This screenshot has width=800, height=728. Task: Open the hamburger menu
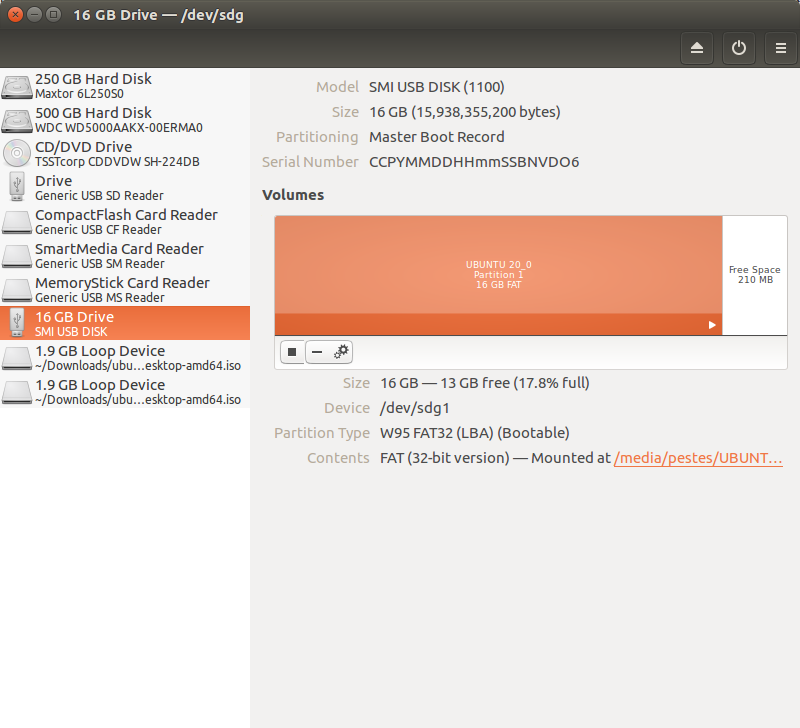pos(781,48)
